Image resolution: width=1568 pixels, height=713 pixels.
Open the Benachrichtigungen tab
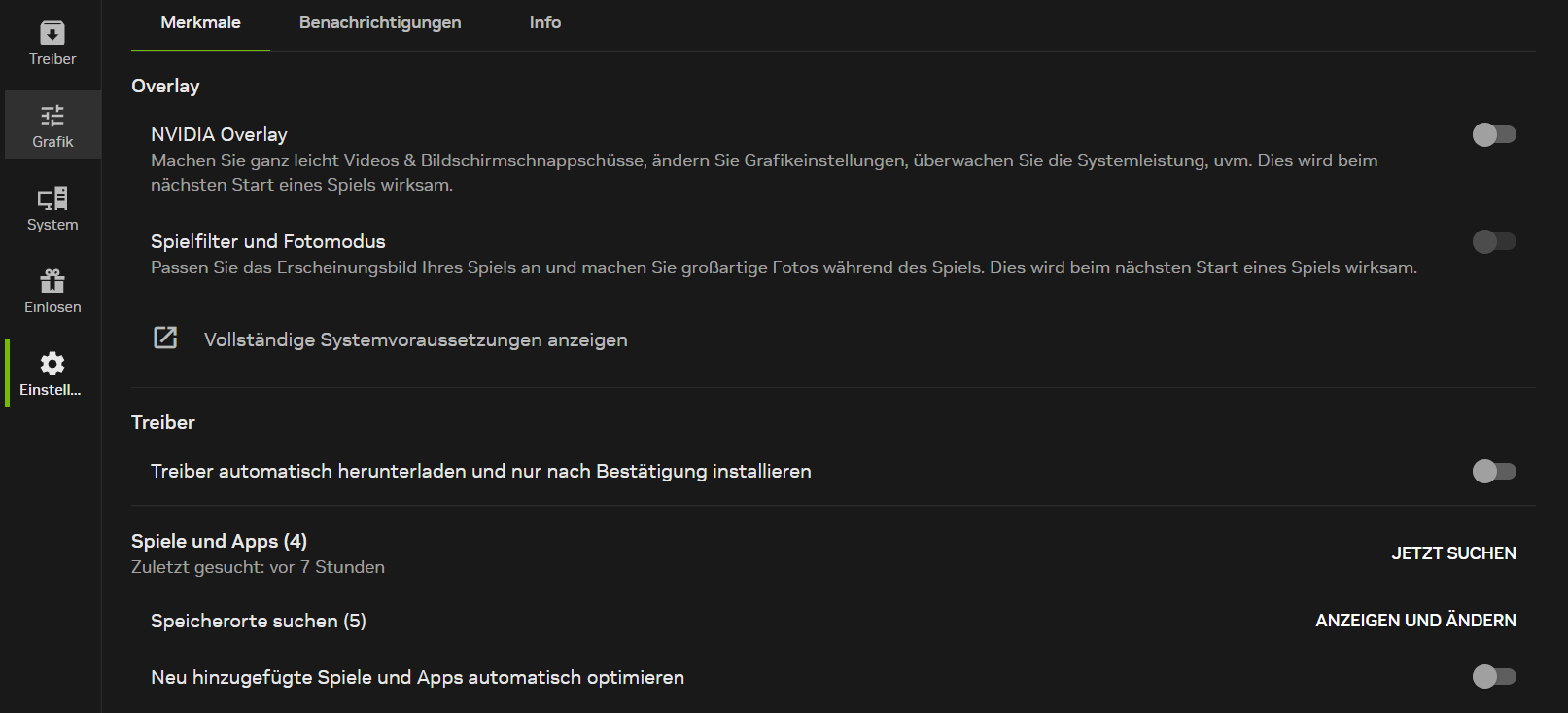(x=380, y=22)
